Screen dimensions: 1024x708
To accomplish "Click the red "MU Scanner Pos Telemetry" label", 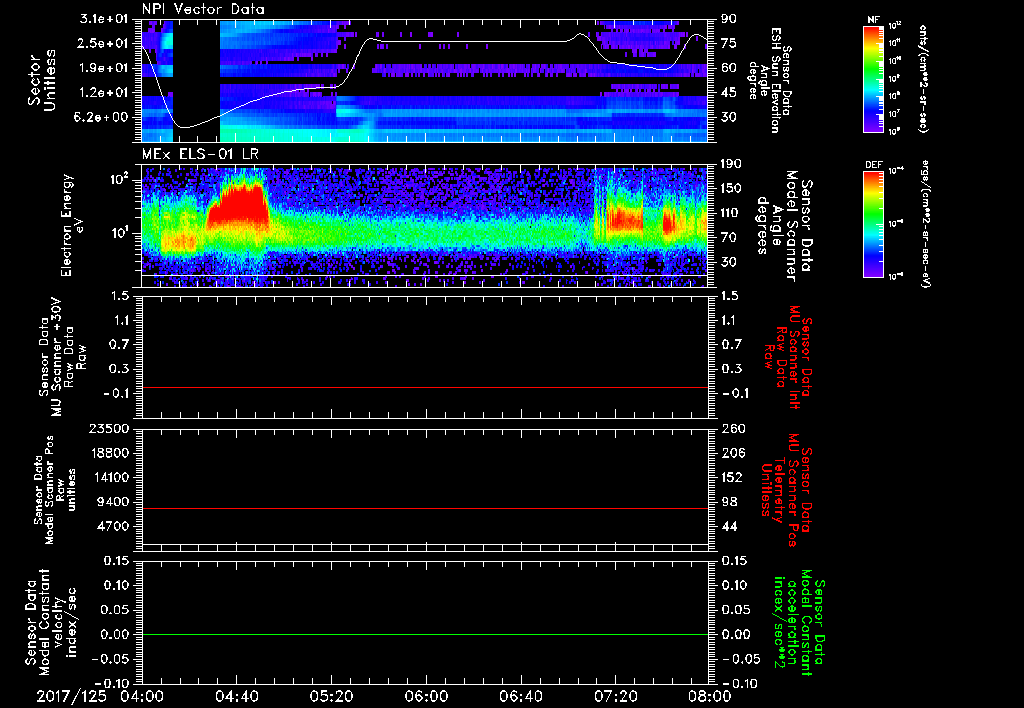I will [x=787, y=490].
